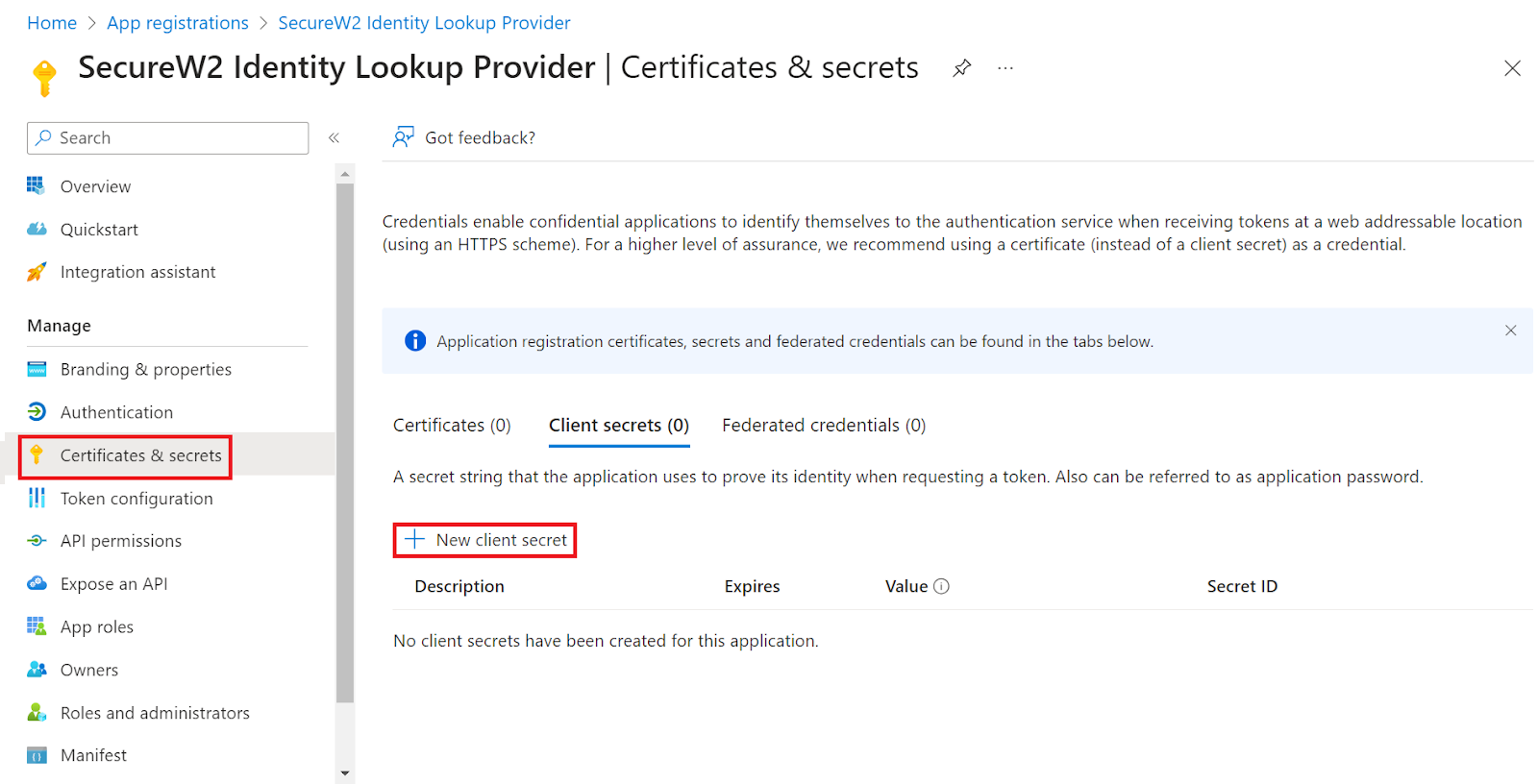The image size is (1538, 784).
Task: Dismiss the blue information banner
Action: pos(1511,331)
